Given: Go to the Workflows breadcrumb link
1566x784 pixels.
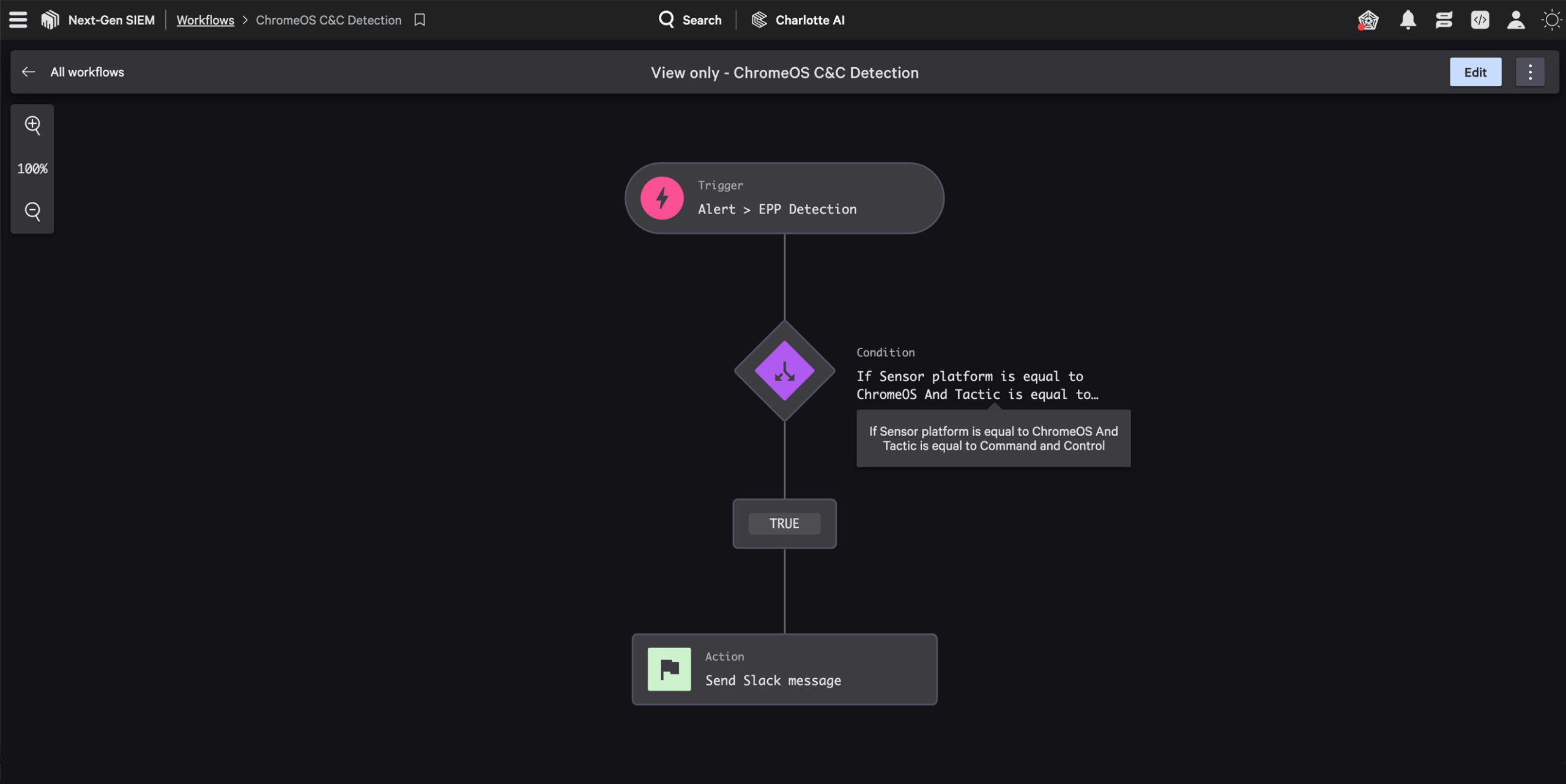Looking at the screenshot, I should [205, 20].
